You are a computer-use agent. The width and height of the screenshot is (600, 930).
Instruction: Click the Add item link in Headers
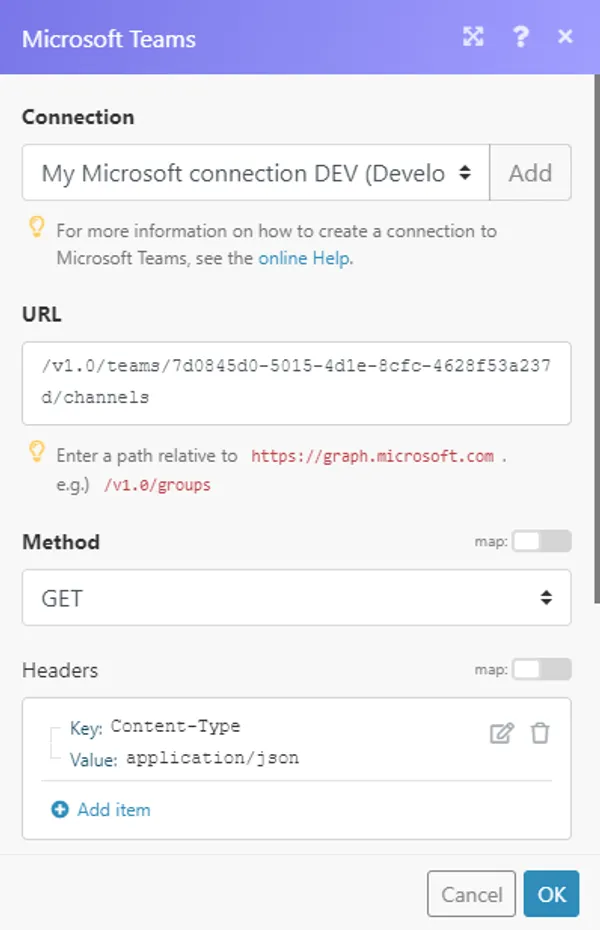pos(113,810)
